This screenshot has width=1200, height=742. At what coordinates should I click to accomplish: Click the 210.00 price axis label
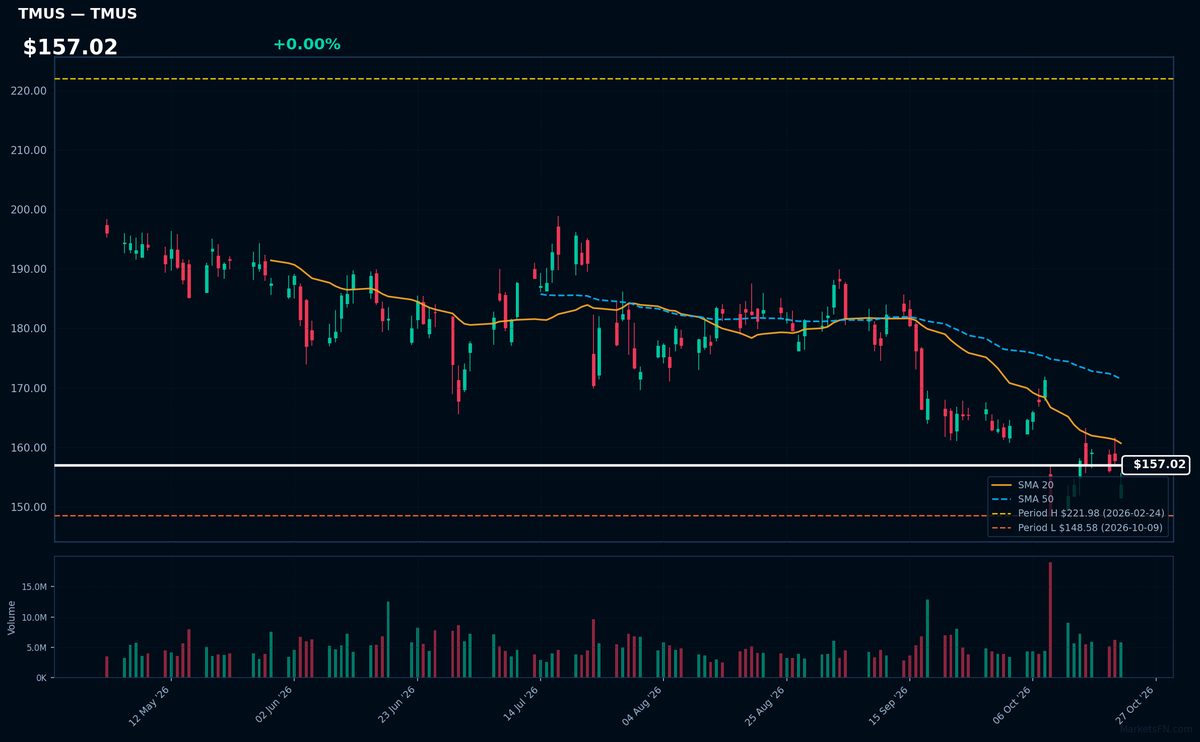29,151
